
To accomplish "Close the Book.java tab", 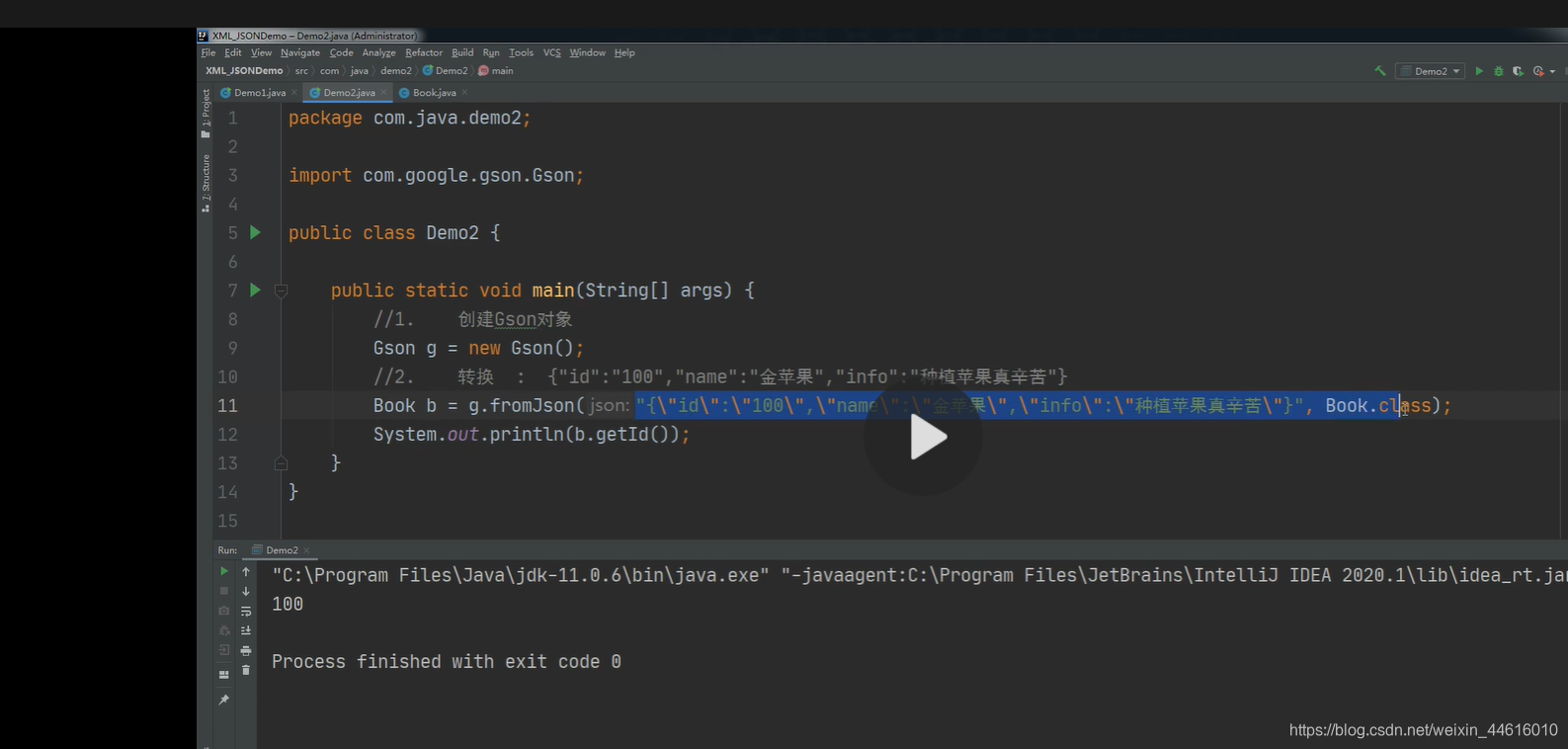I will pyautogui.click(x=464, y=93).
